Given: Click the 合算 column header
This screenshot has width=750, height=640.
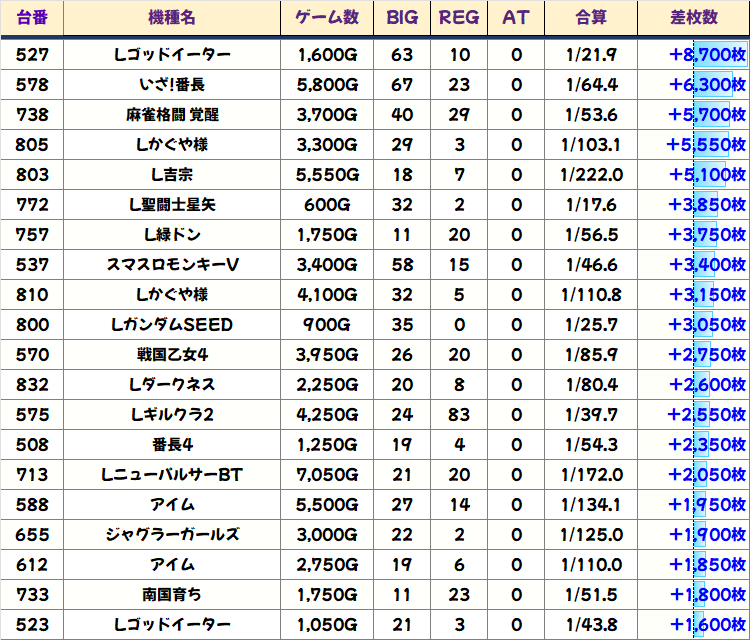Looking at the screenshot, I should 591,18.
